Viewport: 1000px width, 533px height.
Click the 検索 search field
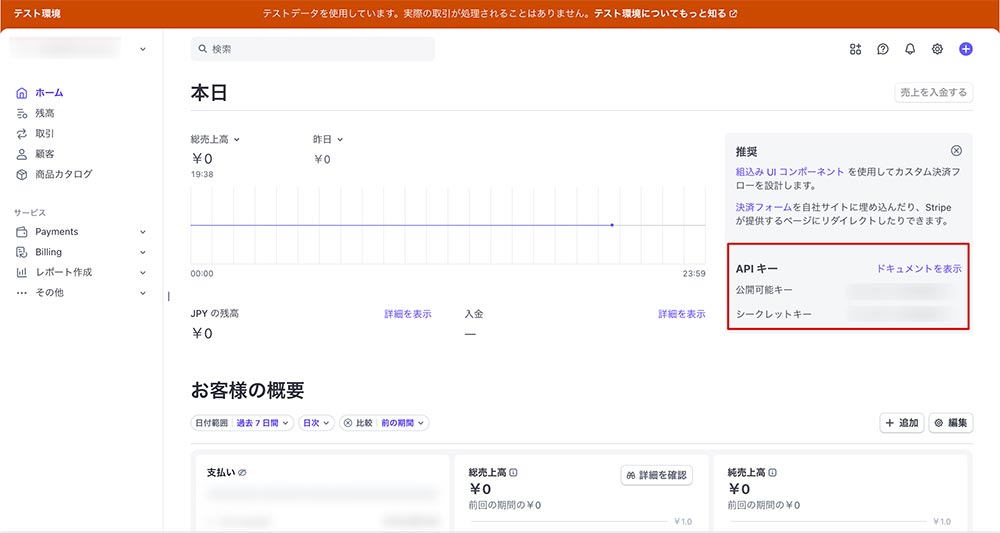[312, 49]
